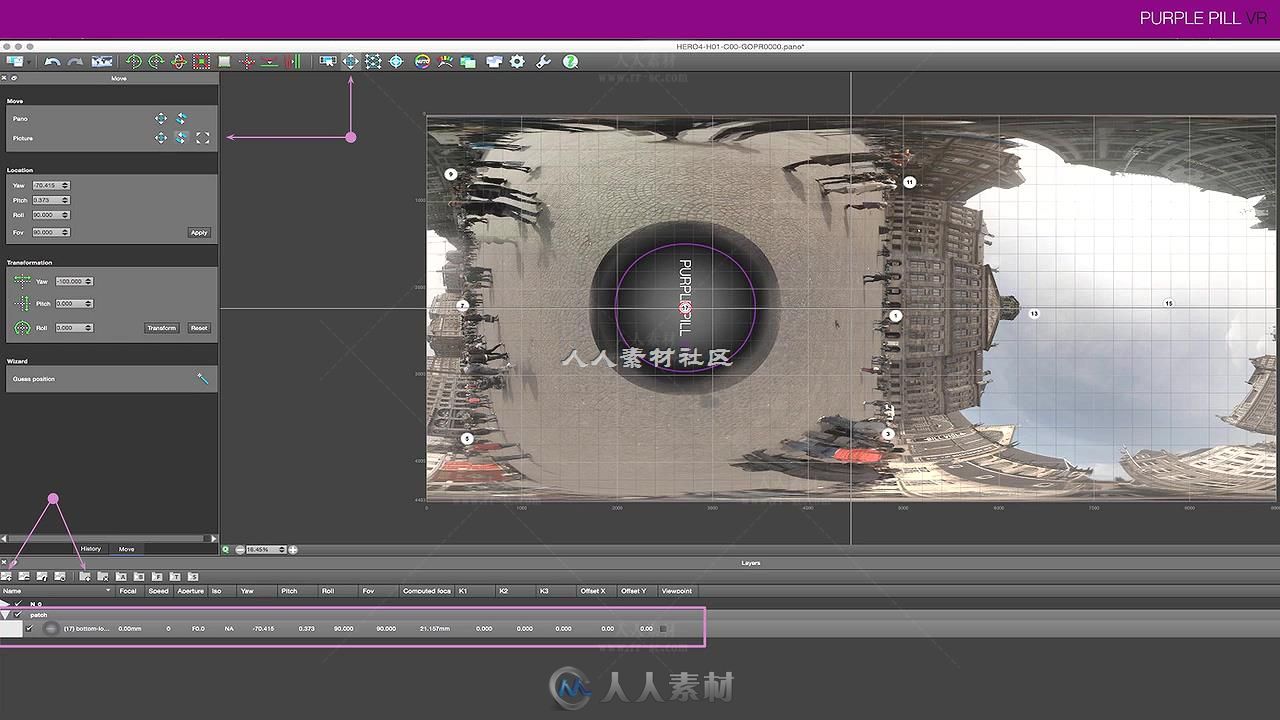Select the vertical lines tool
The height and width of the screenshot is (720, 1280).
click(x=292, y=62)
